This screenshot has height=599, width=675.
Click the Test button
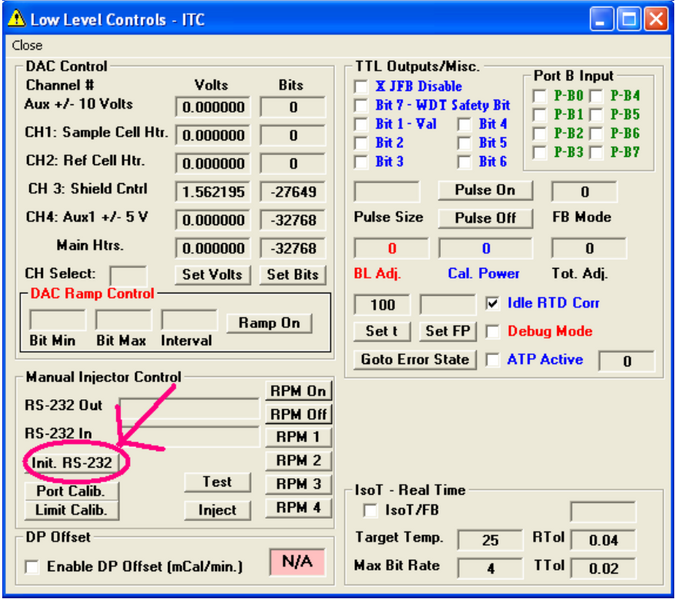pos(217,482)
